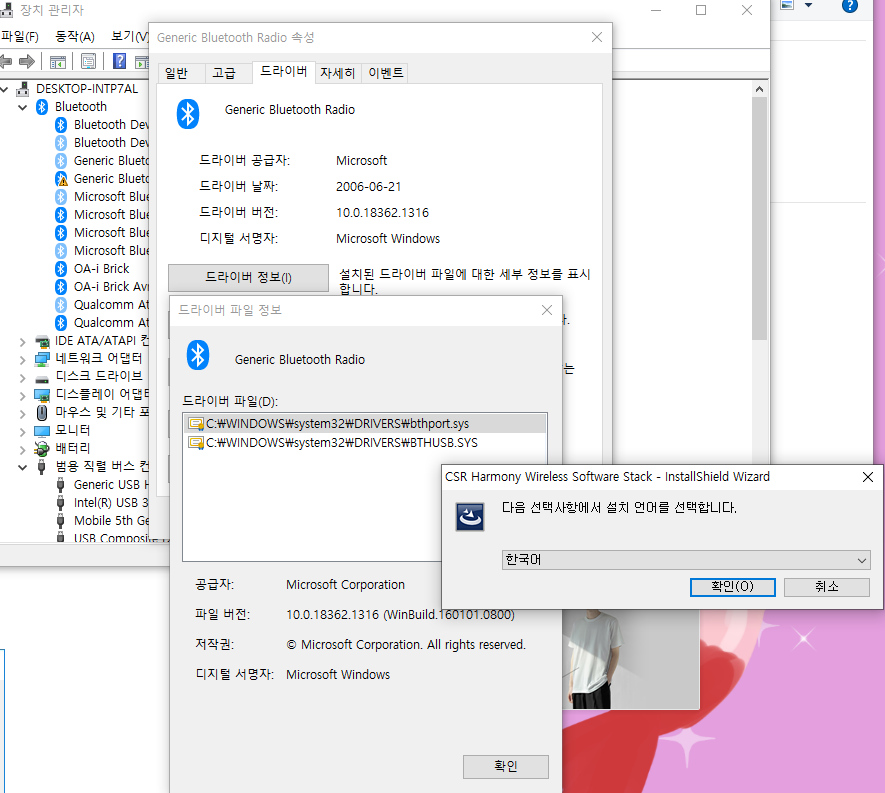Click the 마우스 및 기타 category icon
This screenshot has height=793, width=885.
pyautogui.click(x=42, y=413)
